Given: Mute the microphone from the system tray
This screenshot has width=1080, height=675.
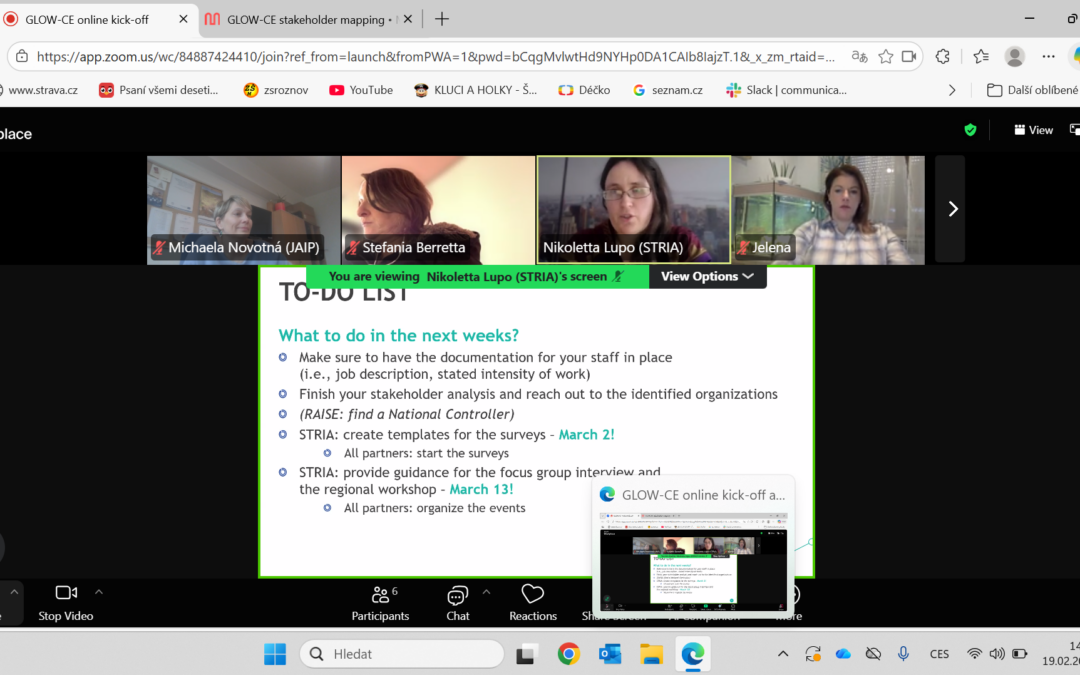Looking at the screenshot, I should pos(903,653).
